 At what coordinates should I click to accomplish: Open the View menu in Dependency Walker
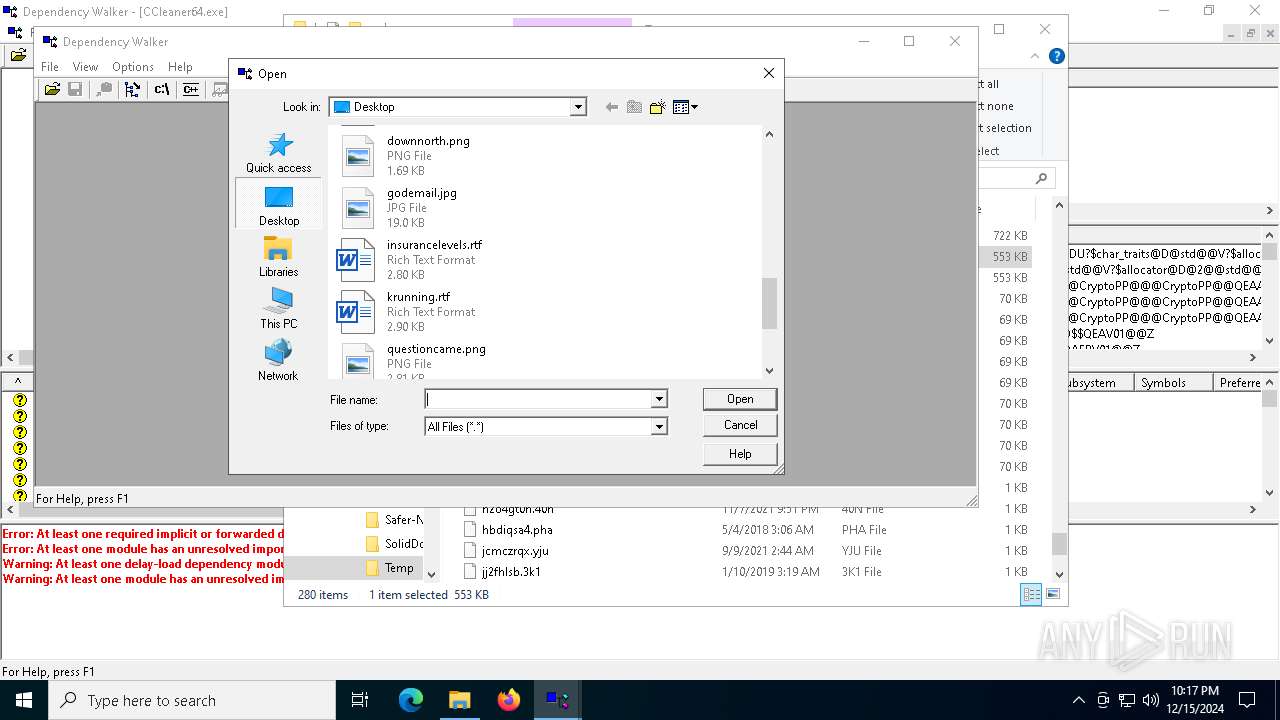tap(86, 67)
